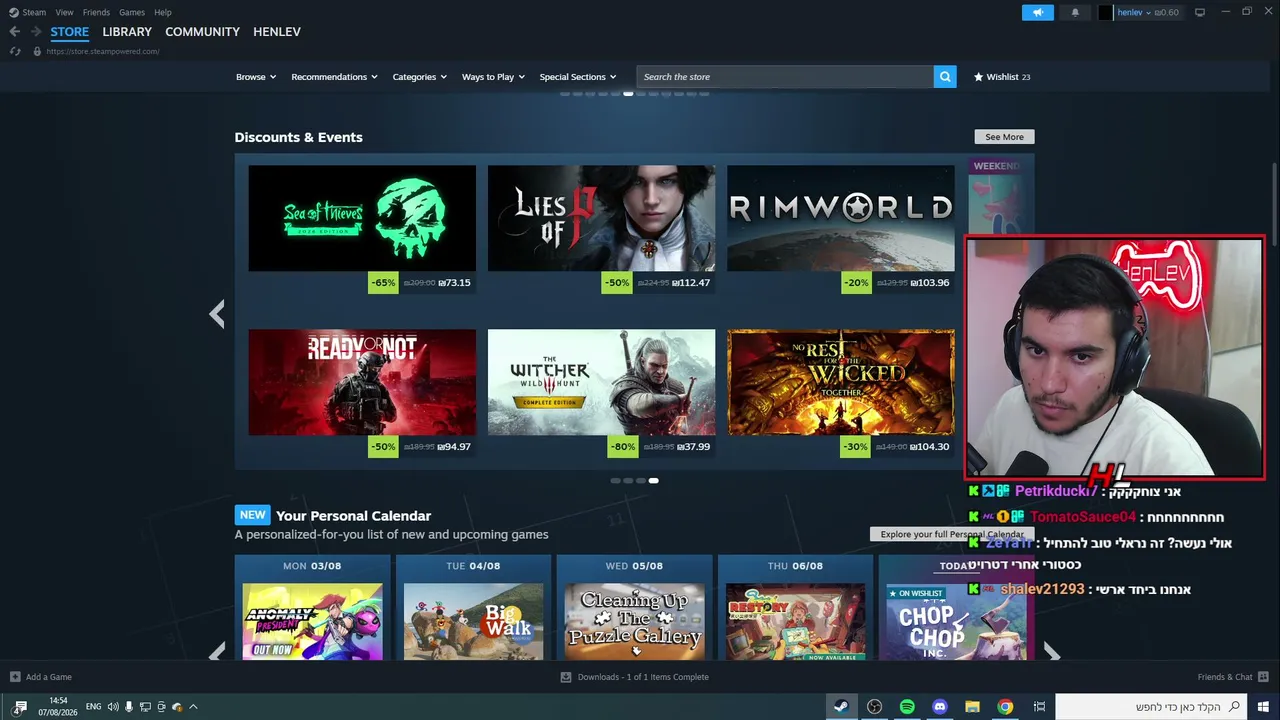Open the Friends & Chat icon

pyautogui.click(x=1264, y=677)
